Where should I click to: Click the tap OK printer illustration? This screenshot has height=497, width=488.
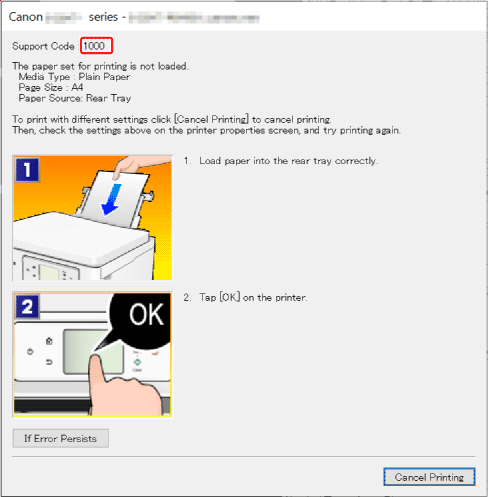coord(92,354)
